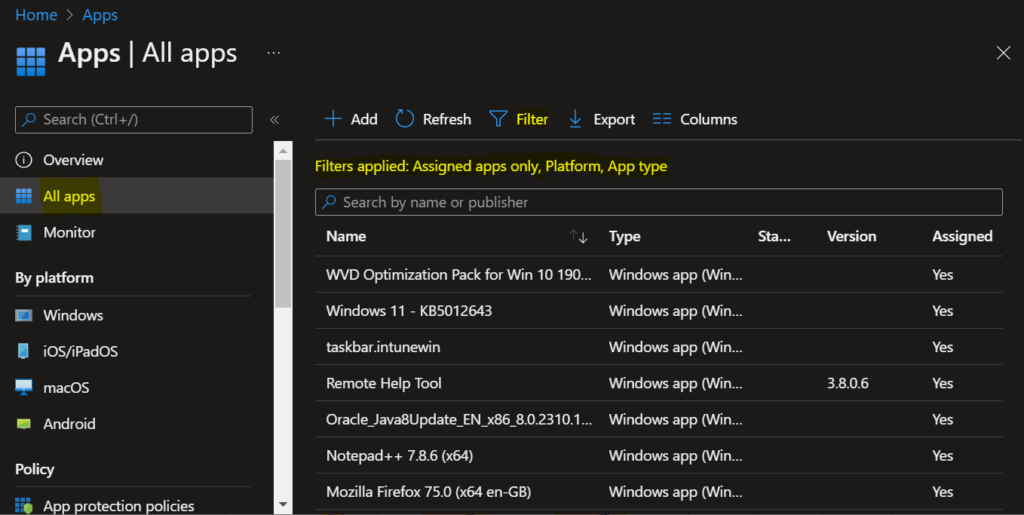Click the Monitor notebook icon
The height and width of the screenshot is (515, 1024).
pos(24,232)
